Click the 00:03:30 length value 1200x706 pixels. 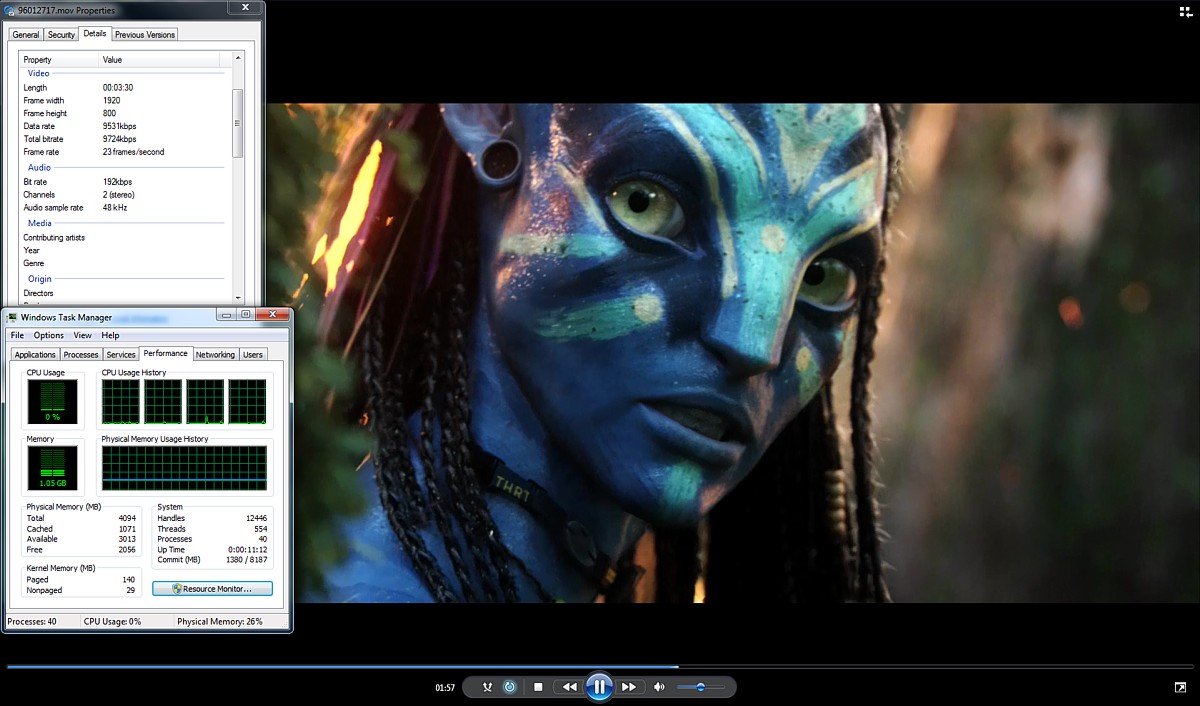[117, 88]
